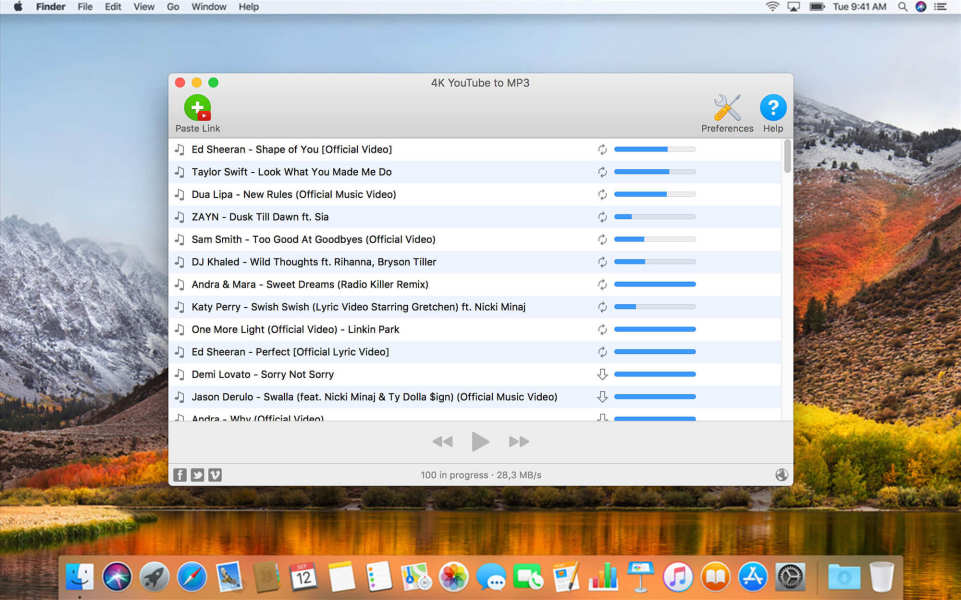Open the App Store from the Dock
The height and width of the screenshot is (600, 961).
tap(753, 577)
